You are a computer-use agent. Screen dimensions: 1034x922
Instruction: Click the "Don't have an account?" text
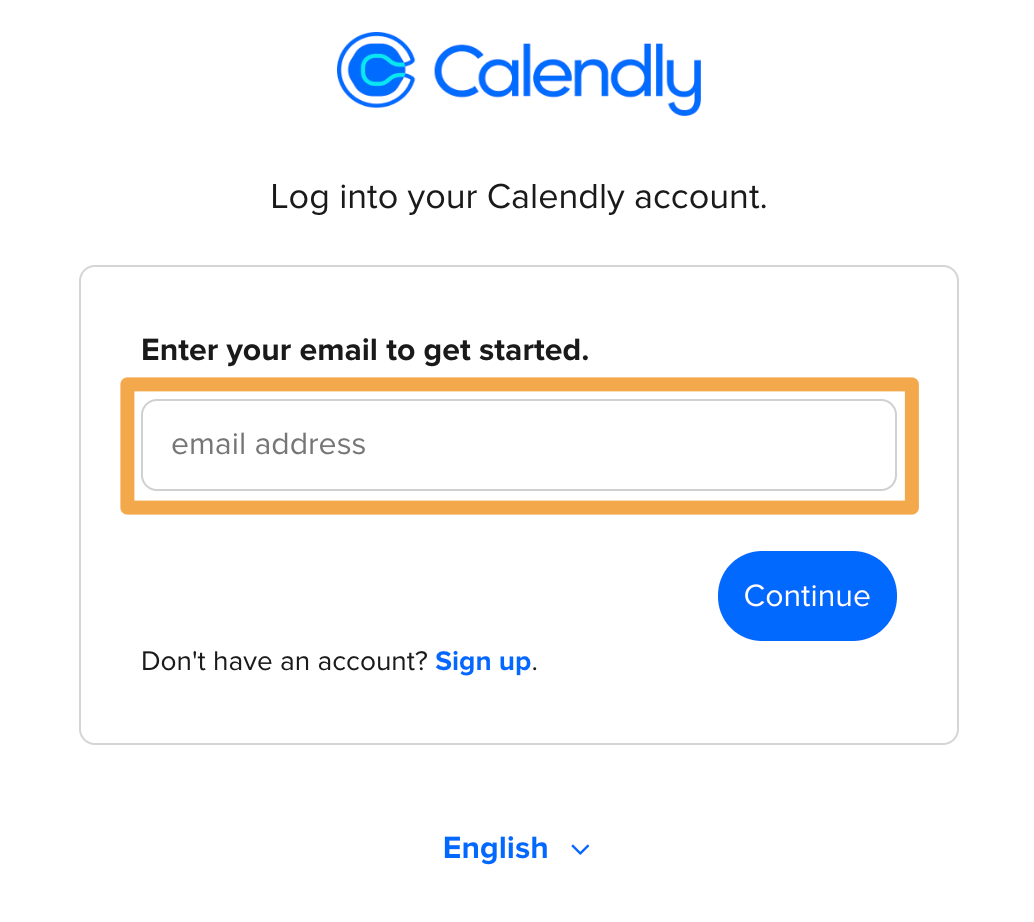point(284,661)
